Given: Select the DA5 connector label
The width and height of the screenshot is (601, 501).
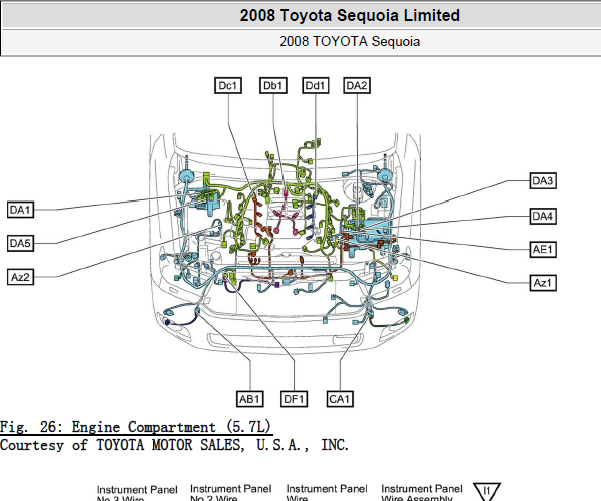Looking at the screenshot, I should (x=20, y=243).
